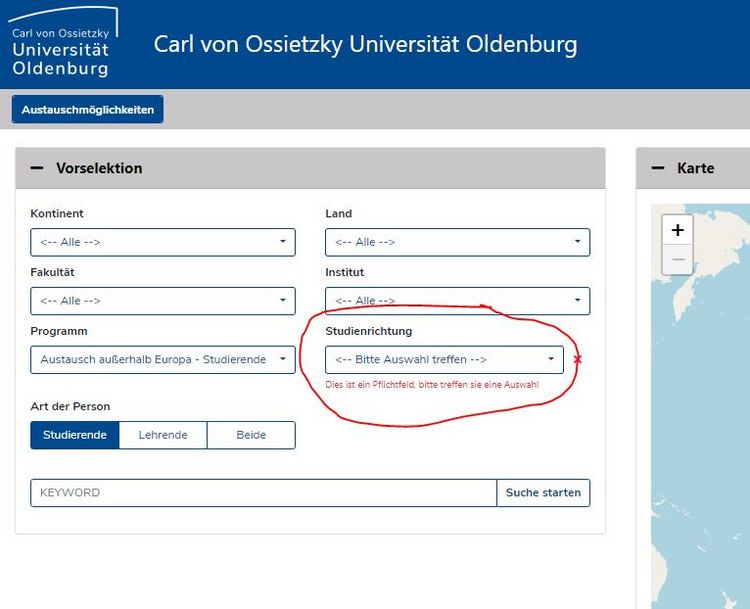Click the university logo in the header
Viewport: 750px width, 609px height.
[x=62, y=44]
